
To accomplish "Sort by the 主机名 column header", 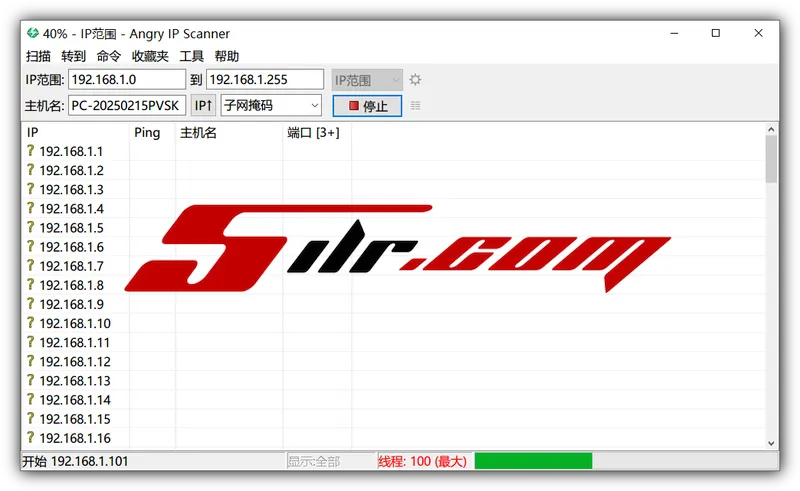I will pyautogui.click(x=229, y=133).
